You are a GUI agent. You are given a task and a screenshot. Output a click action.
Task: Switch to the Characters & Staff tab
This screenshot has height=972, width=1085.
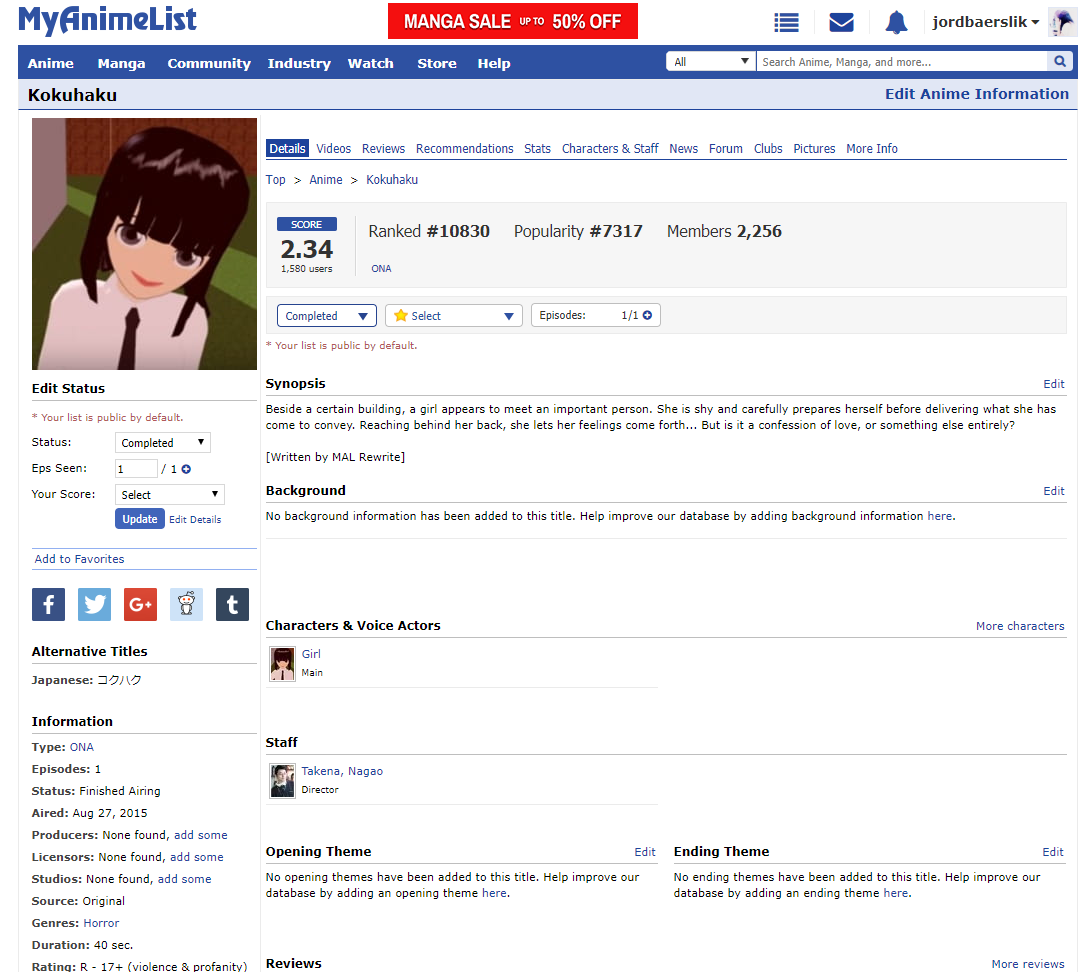click(x=610, y=149)
